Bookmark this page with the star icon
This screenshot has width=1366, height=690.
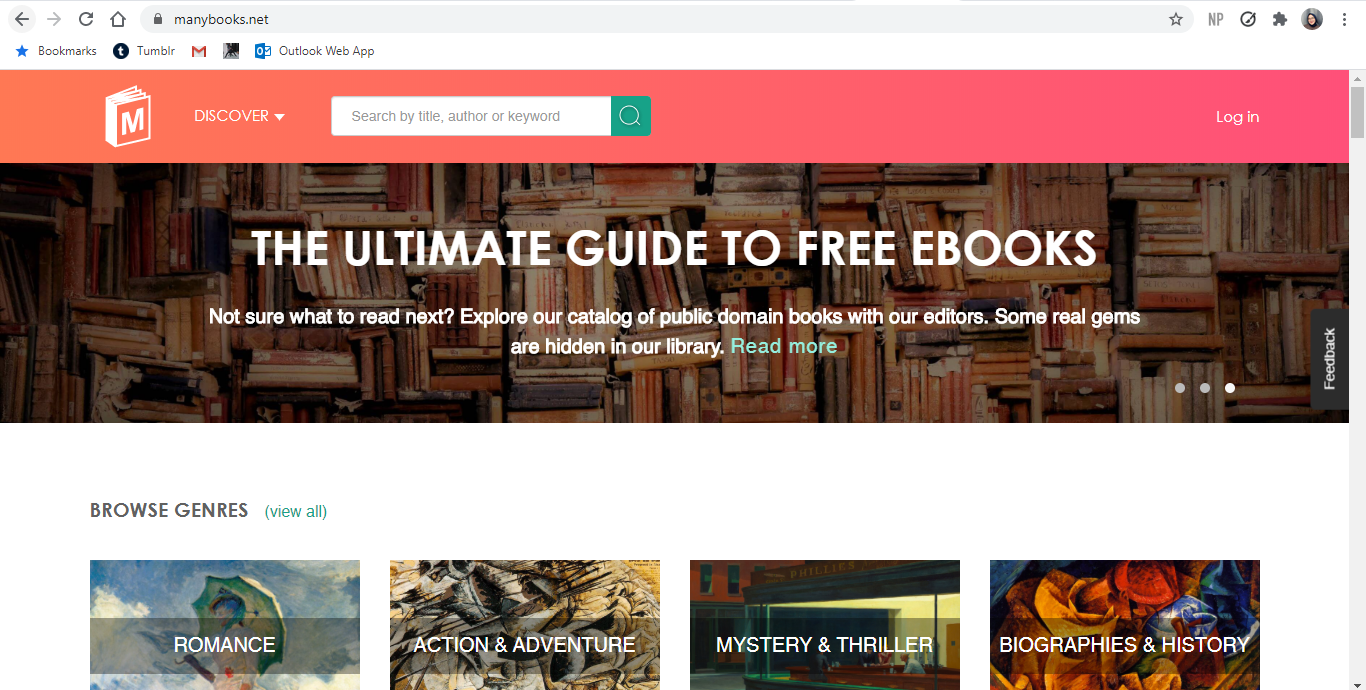coord(1176,19)
